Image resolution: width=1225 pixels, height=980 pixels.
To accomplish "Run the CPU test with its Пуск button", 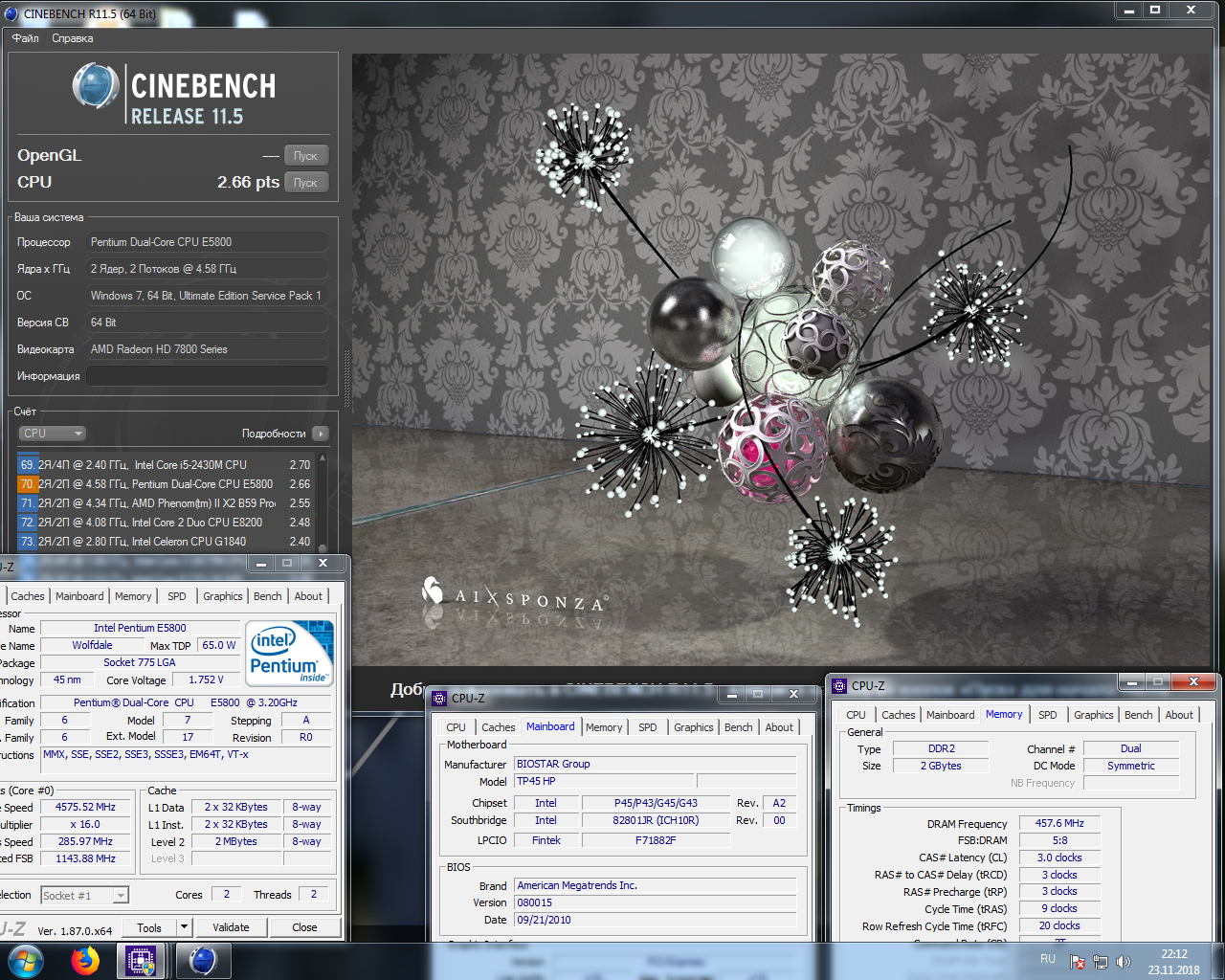I will (x=306, y=183).
